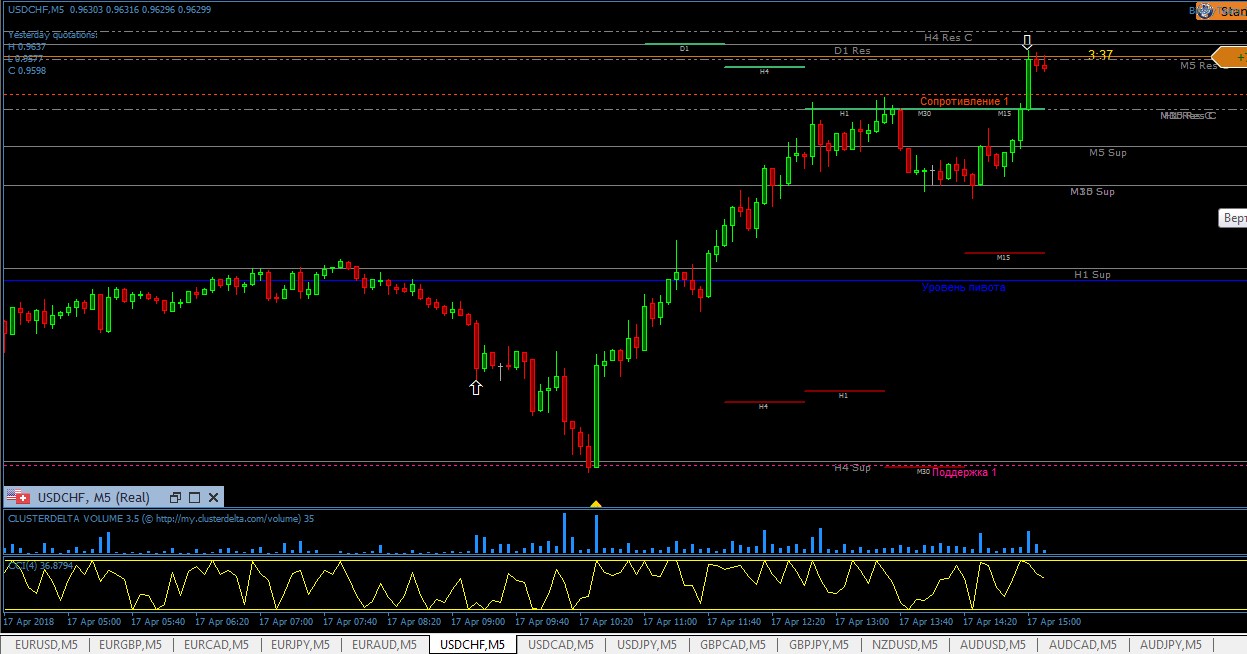Switch to the USDCAD,M5 chart tab
The width and height of the screenshot is (1247, 654).
561,645
